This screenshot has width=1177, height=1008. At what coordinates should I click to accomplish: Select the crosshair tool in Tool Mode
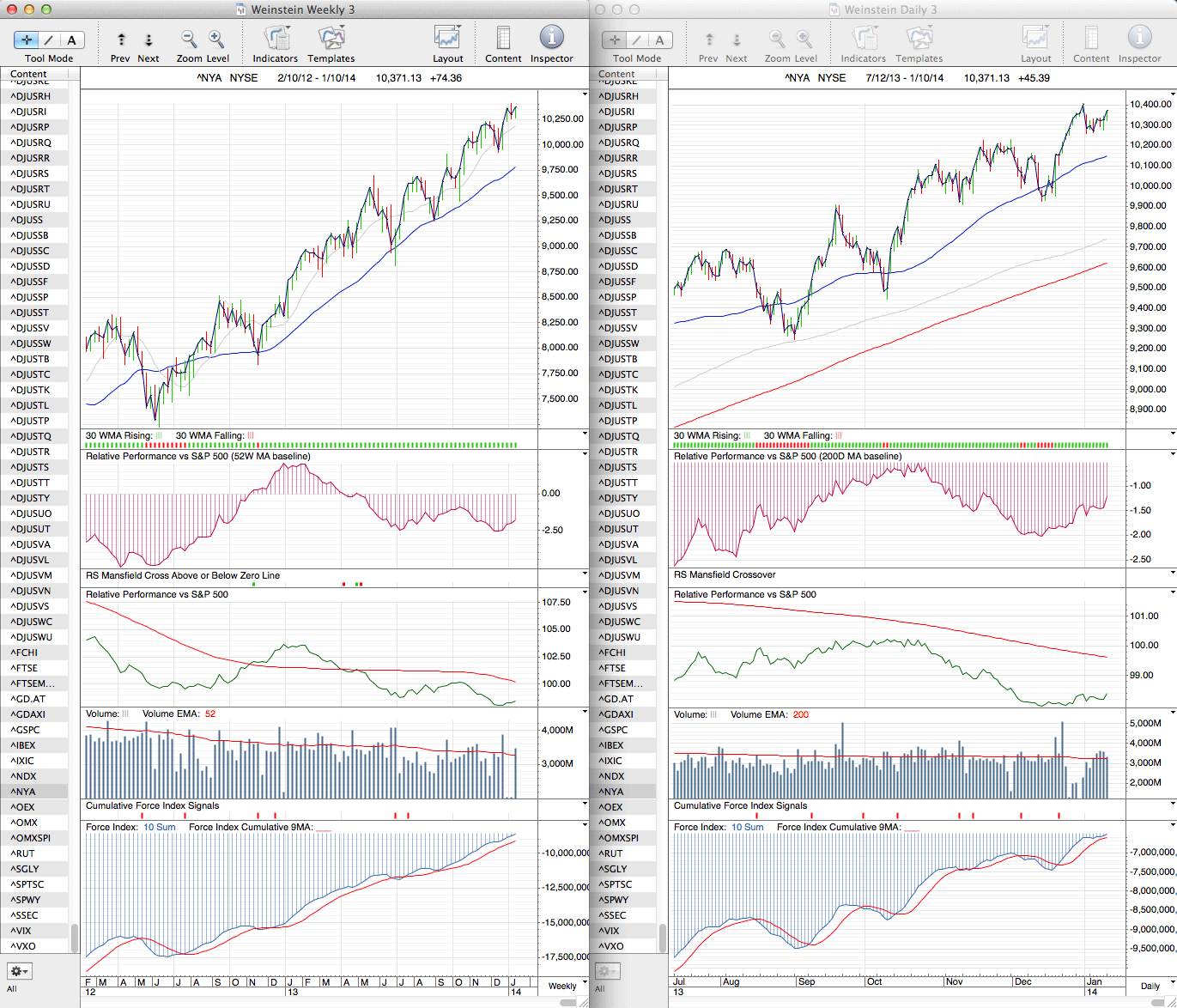(27, 39)
